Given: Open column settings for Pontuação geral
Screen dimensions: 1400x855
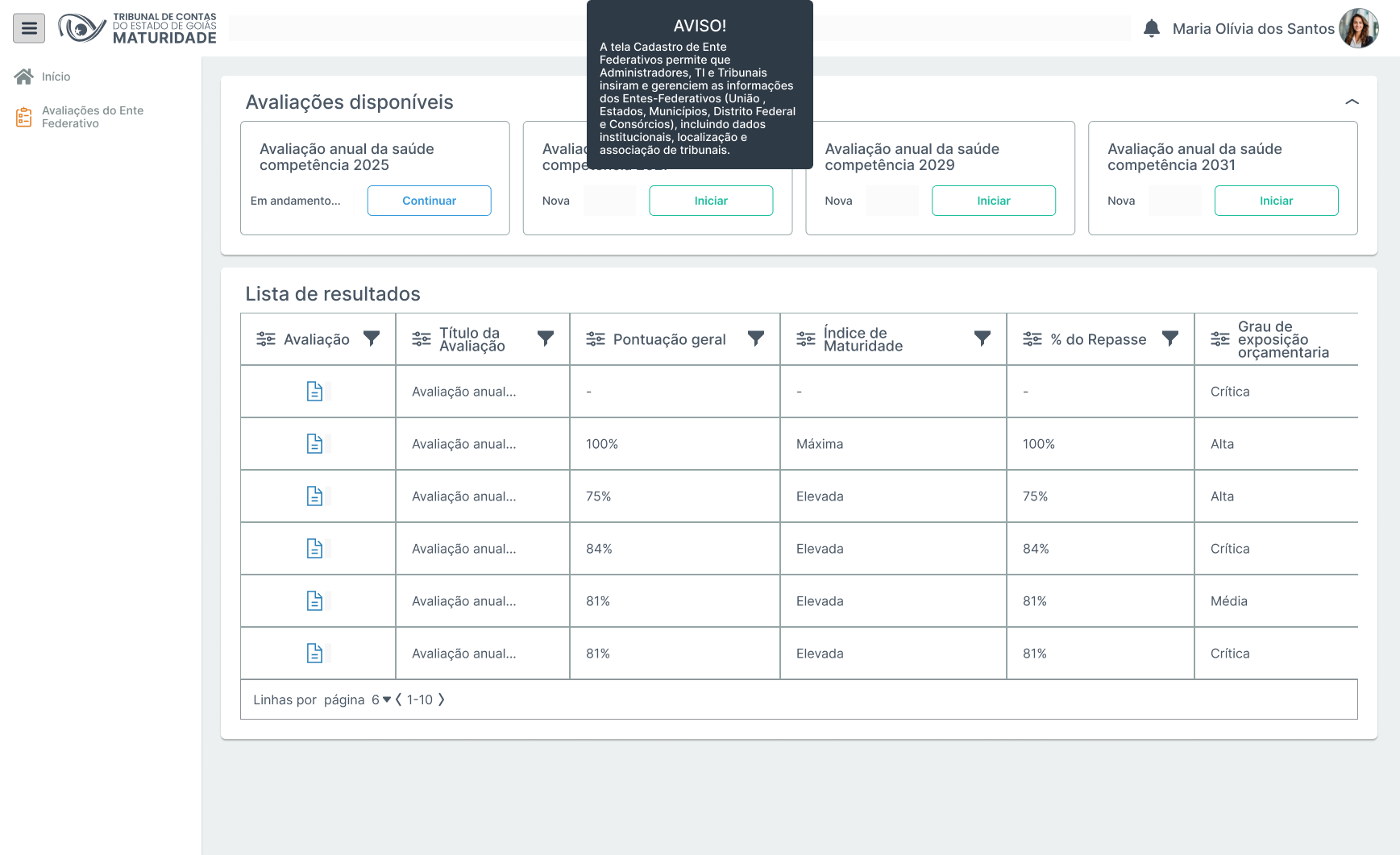Looking at the screenshot, I should click(596, 339).
